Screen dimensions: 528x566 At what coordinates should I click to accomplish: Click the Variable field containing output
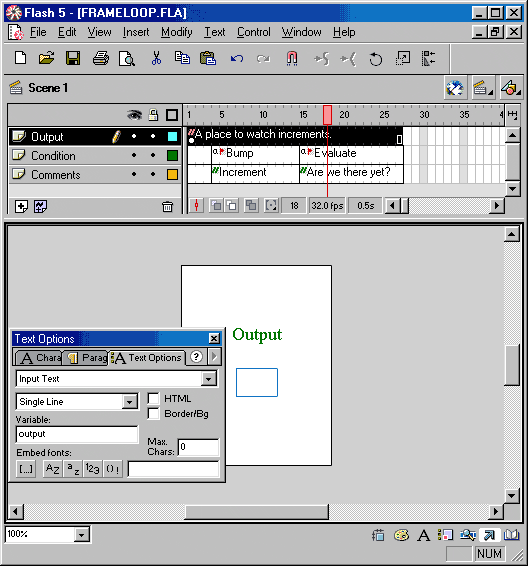77,434
